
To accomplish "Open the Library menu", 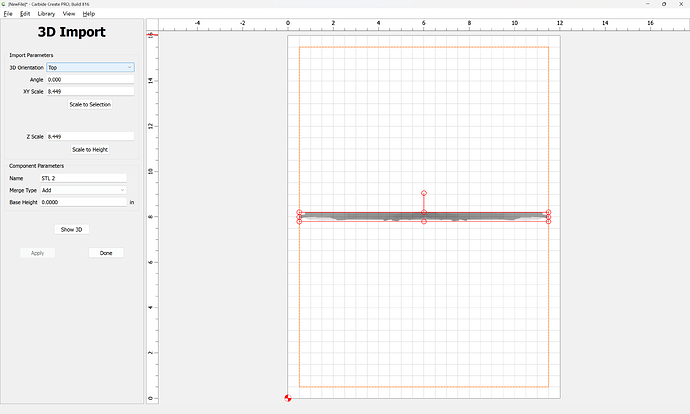I will tap(46, 14).
